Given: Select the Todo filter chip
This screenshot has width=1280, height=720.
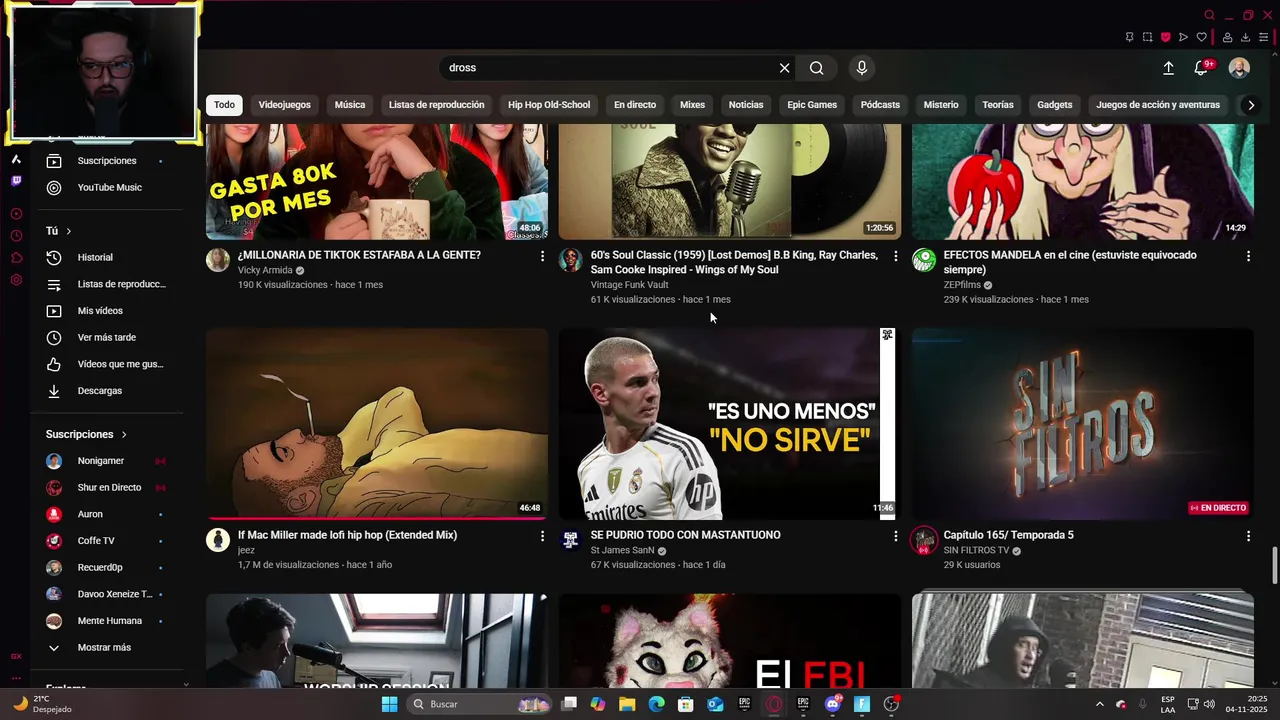Looking at the screenshot, I should 224,105.
